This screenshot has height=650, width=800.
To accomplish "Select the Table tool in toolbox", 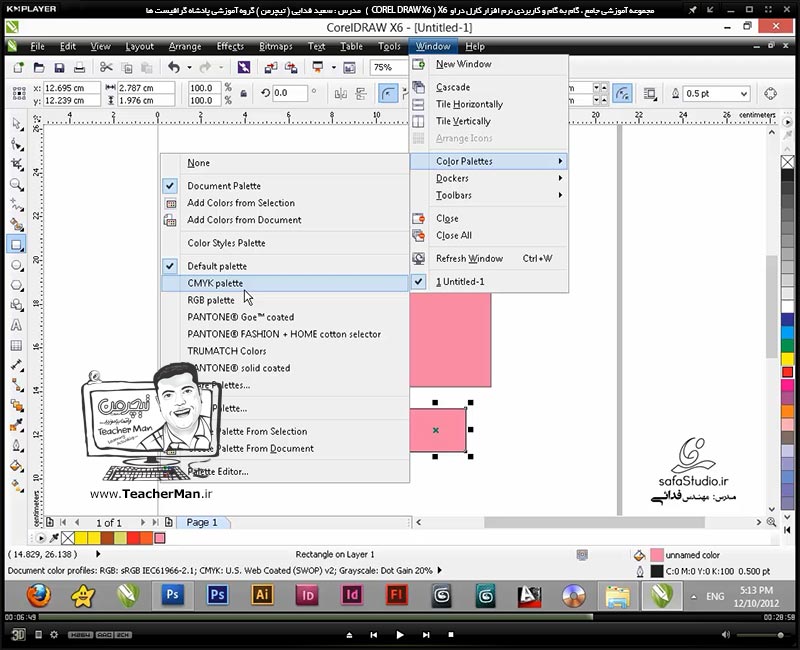I will [x=17, y=345].
